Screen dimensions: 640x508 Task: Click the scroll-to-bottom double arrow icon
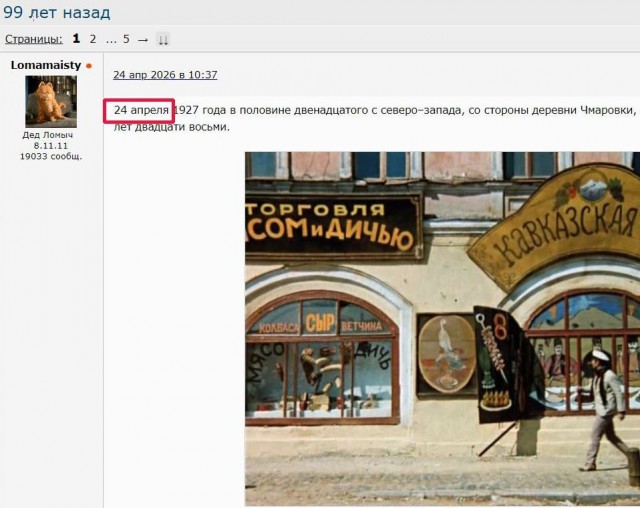pos(163,39)
